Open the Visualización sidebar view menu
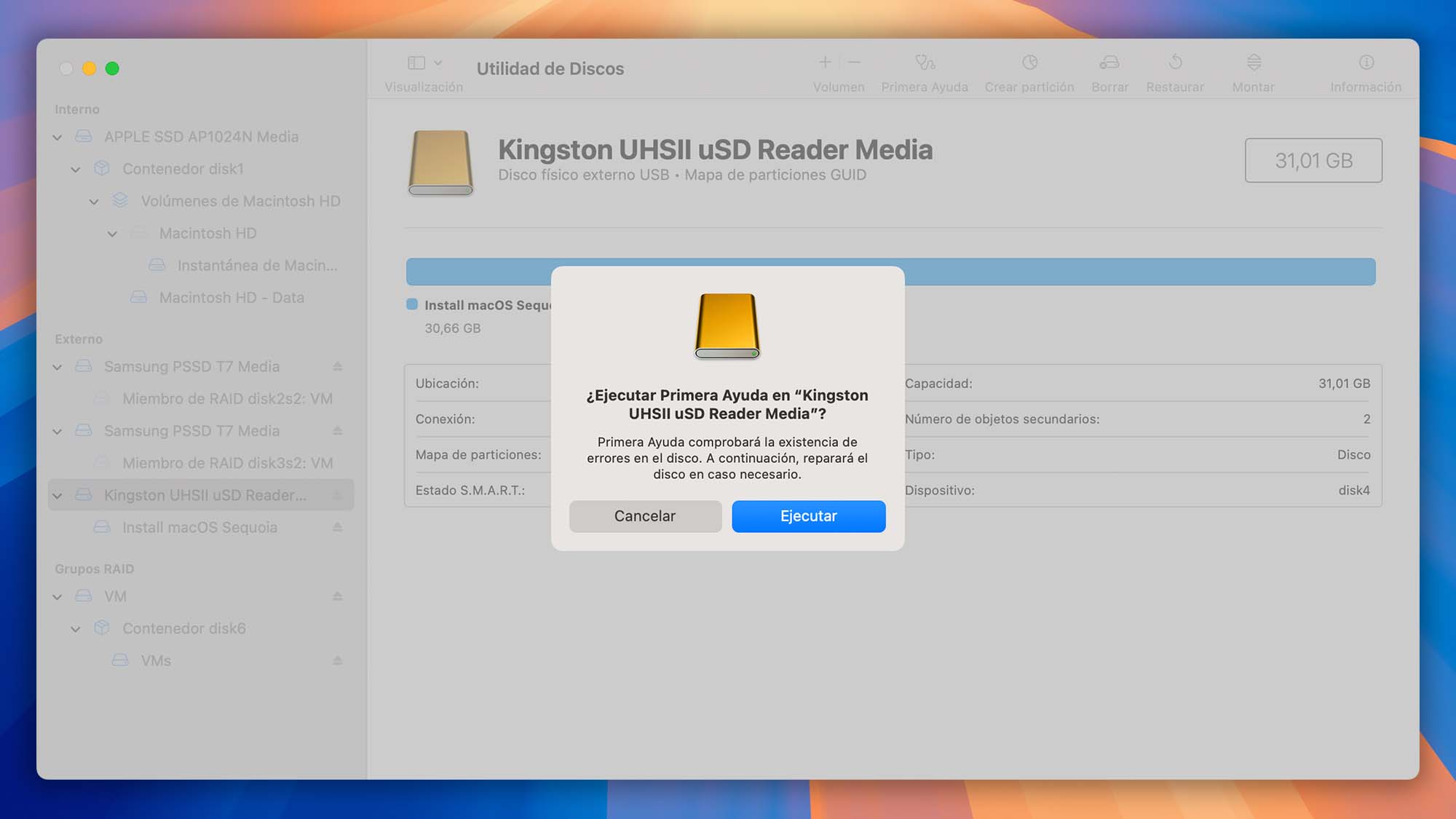1456x819 pixels. click(424, 63)
